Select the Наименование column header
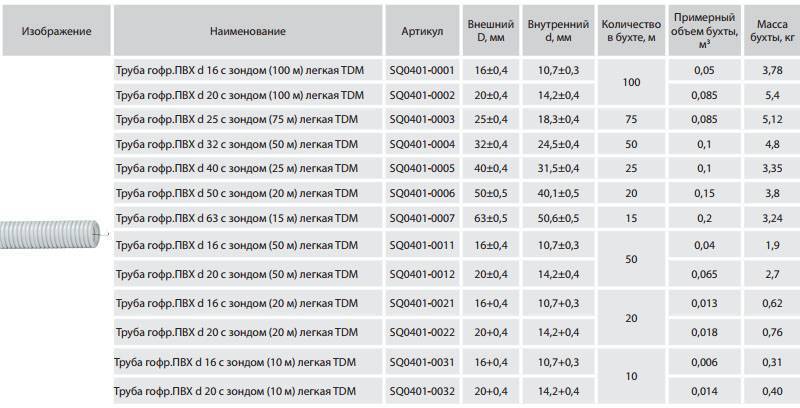Image resolution: width=800 pixels, height=408 pixels. pyautogui.click(x=248, y=31)
